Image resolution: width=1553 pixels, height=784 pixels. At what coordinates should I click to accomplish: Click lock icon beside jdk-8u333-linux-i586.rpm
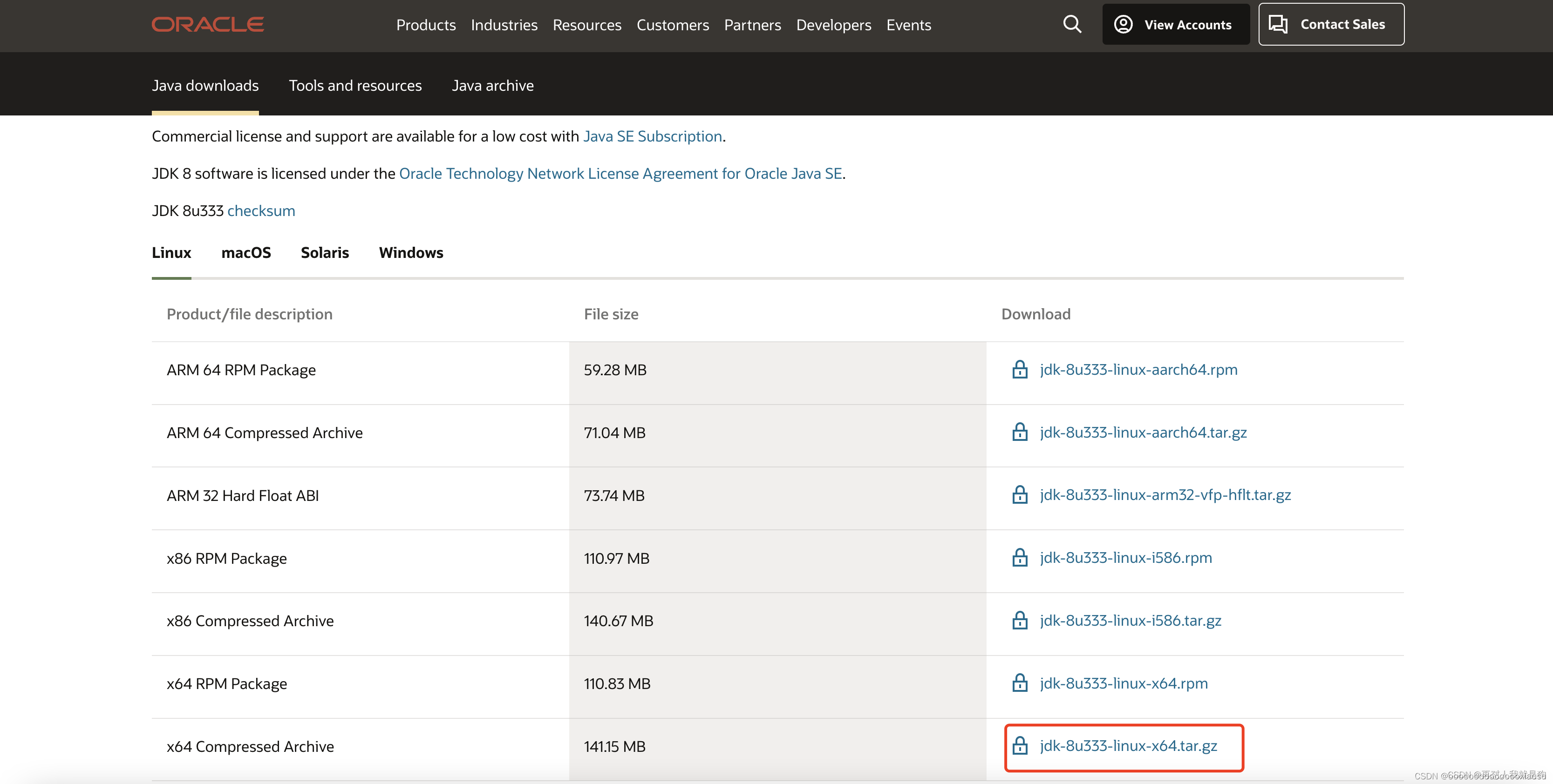(1020, 557)
